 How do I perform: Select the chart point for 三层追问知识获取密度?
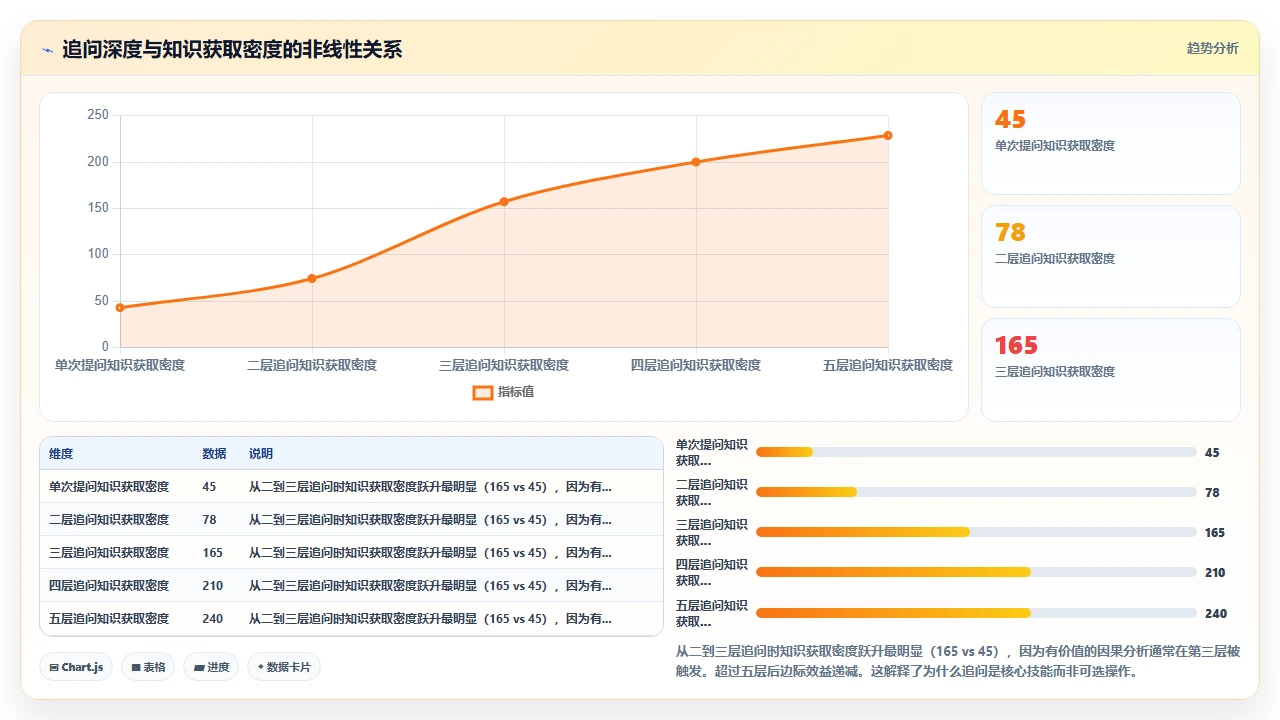[x=504, y=202]
